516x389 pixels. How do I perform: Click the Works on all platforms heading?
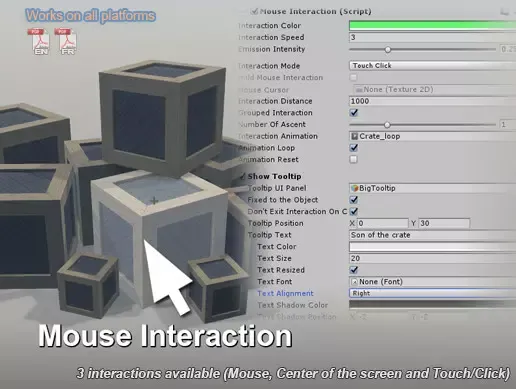click(x=91, y=16)
